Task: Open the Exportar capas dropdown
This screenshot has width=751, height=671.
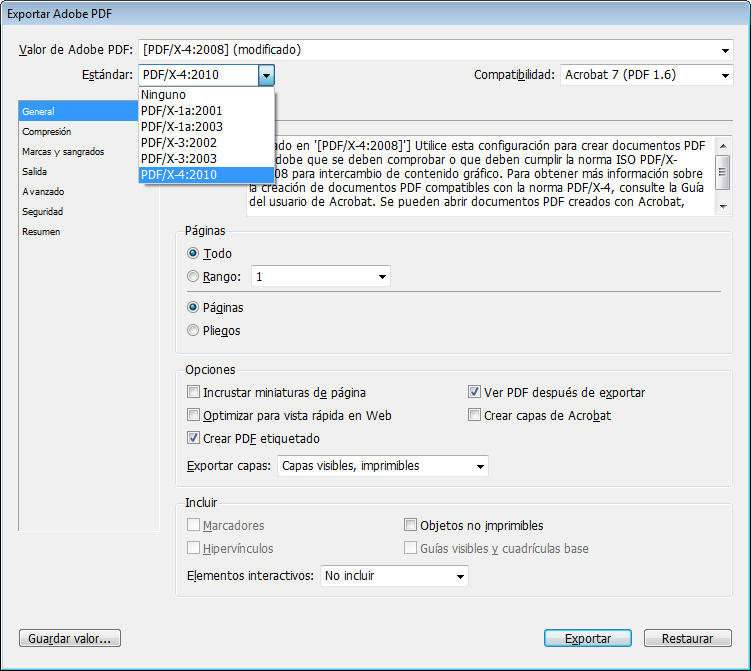Action: [x=383, y=466]
